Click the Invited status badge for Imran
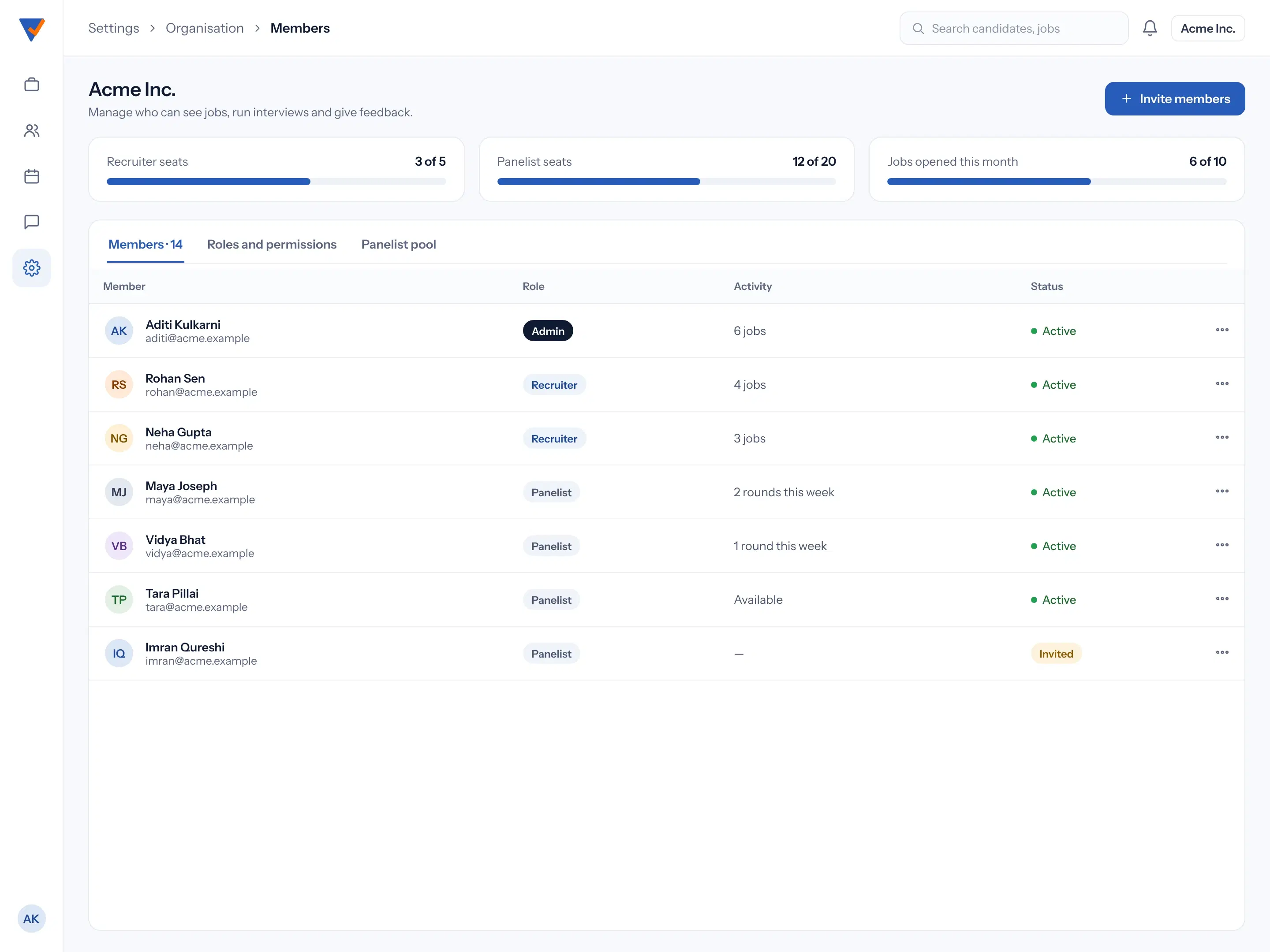 1056,654
